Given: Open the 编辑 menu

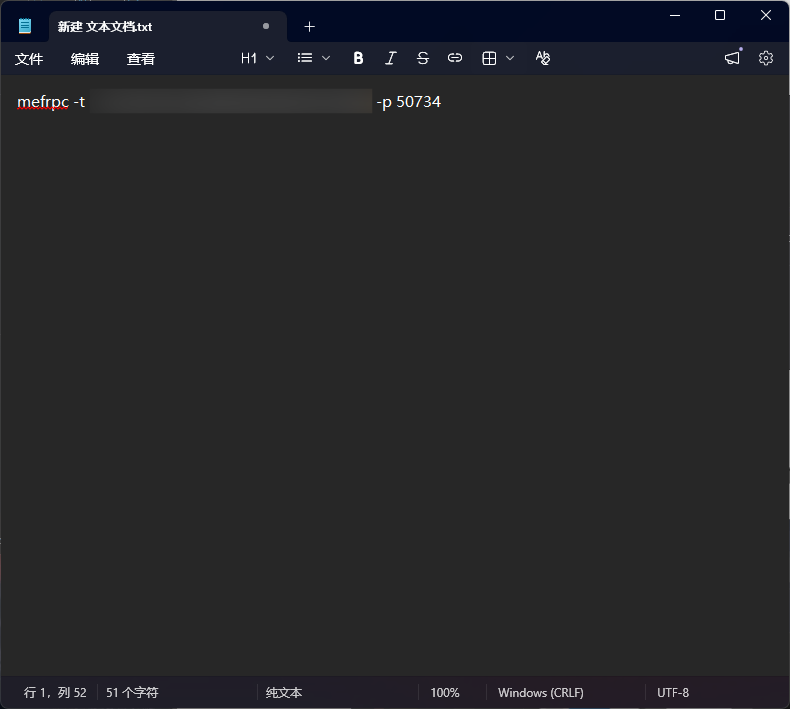Looking at the screenshot, I should tap(85, 59).
